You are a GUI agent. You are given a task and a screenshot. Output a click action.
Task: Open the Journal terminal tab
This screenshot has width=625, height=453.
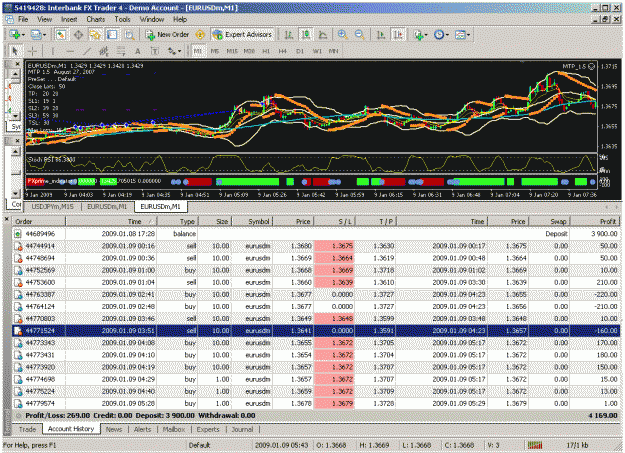pyautogui.click(x=242, y=429)
